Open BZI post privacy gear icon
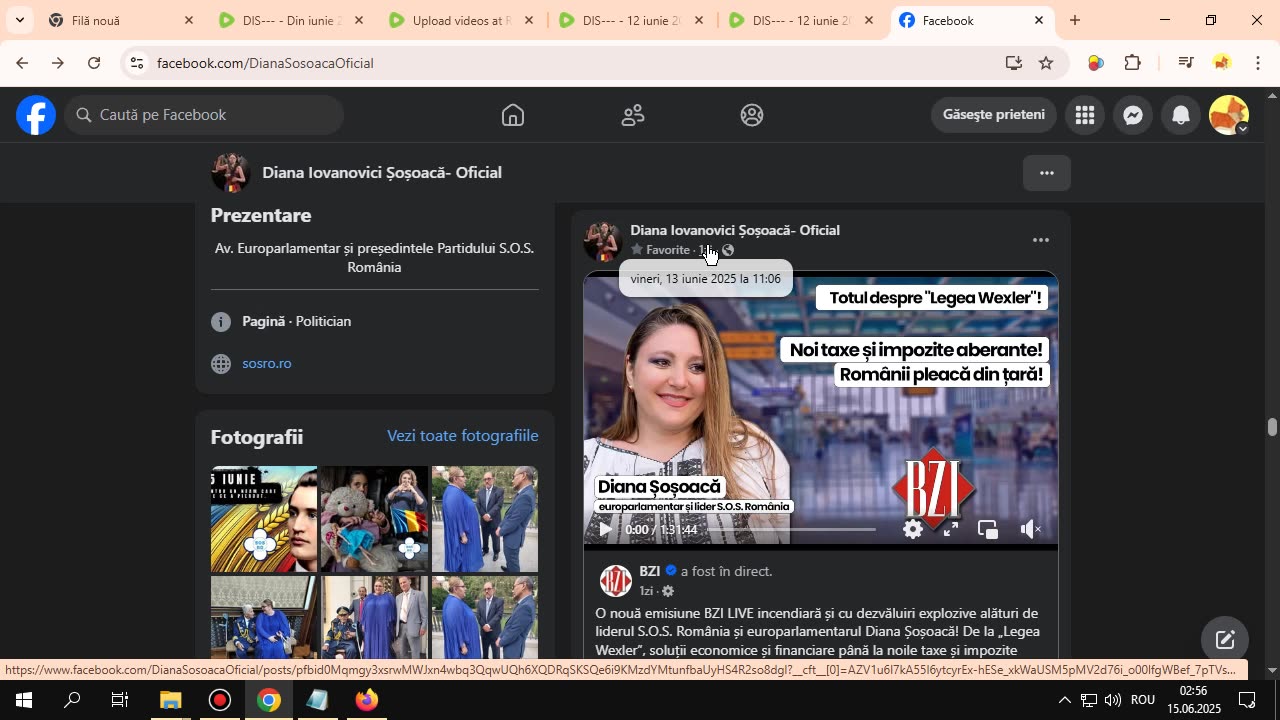The height and width of the screenshot is (720, 1280). 668,591
